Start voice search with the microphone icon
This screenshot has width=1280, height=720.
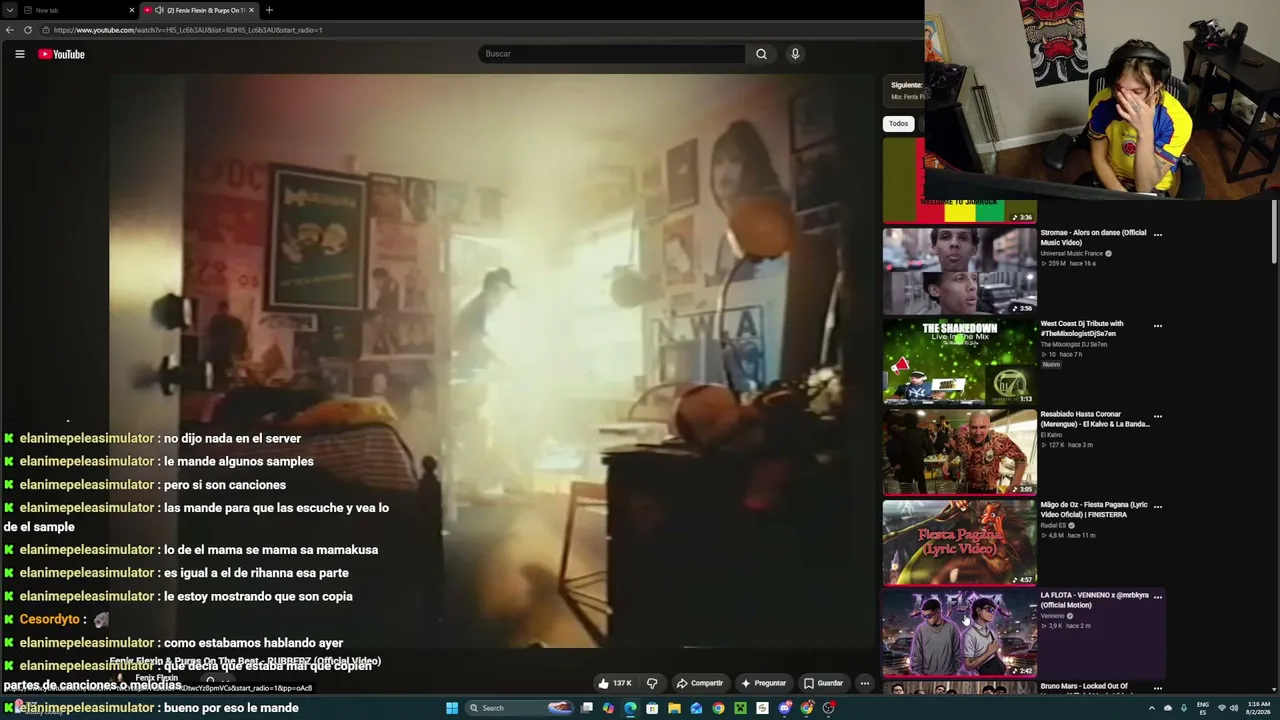(795, 54)
